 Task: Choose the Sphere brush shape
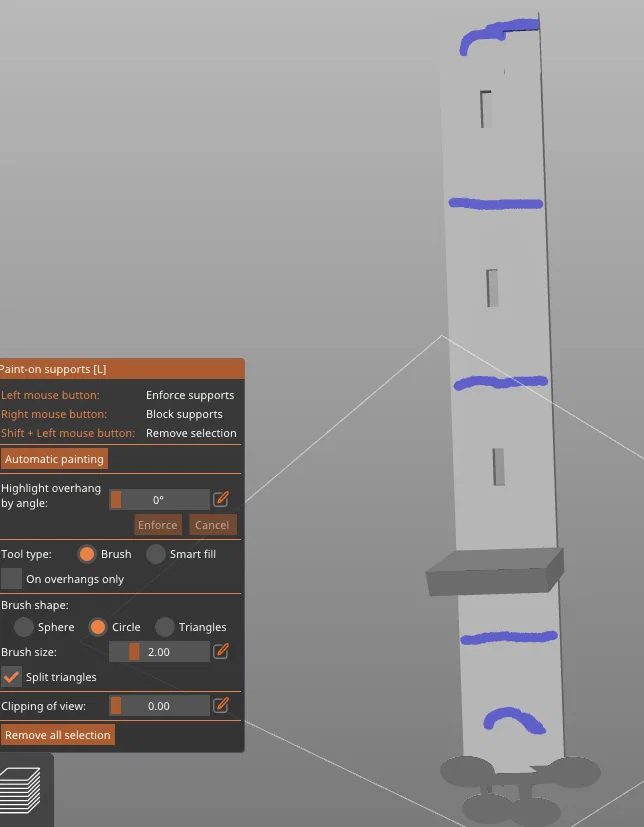point(24,627)
